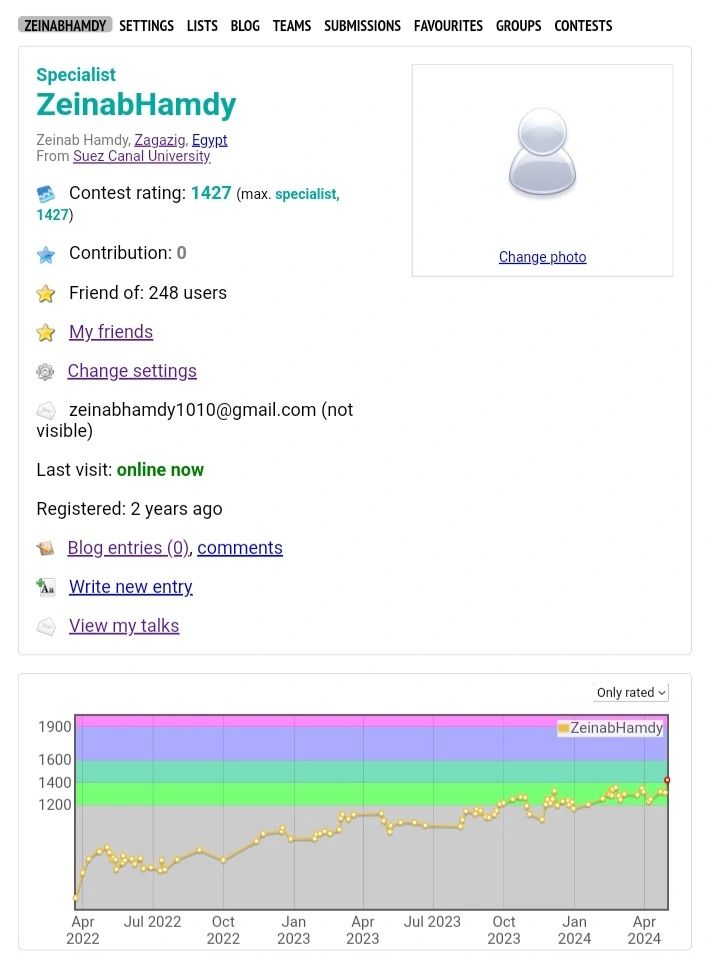Screen dimensions: 720x954
Task: Open the Suez Canal University link
Action: [x=142, y=156]
